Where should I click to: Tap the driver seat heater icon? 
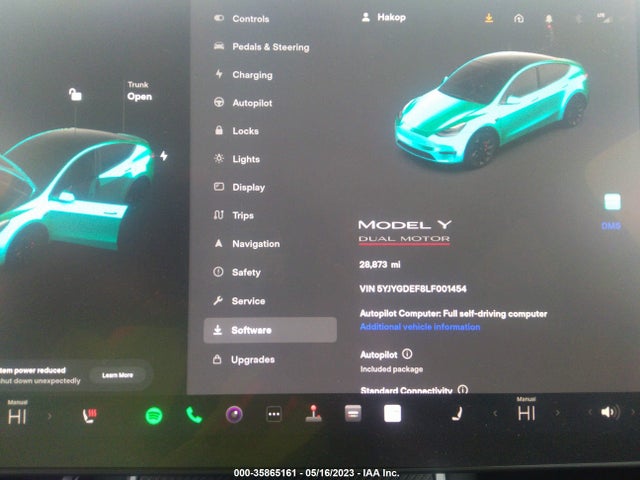tap(89, 416)
